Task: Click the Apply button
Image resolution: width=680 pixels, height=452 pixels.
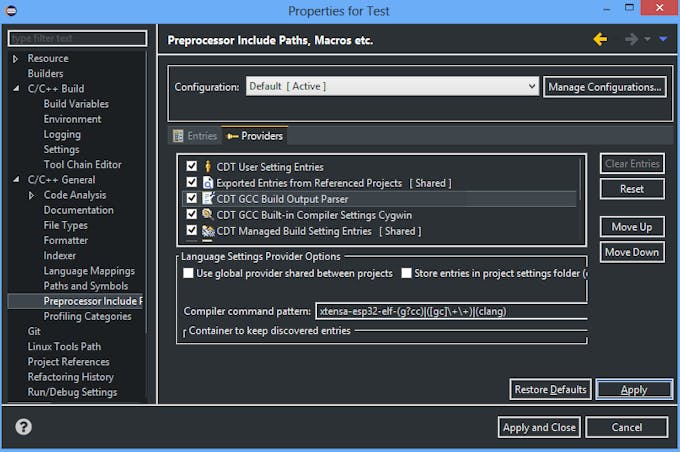Action: point(634,389)
